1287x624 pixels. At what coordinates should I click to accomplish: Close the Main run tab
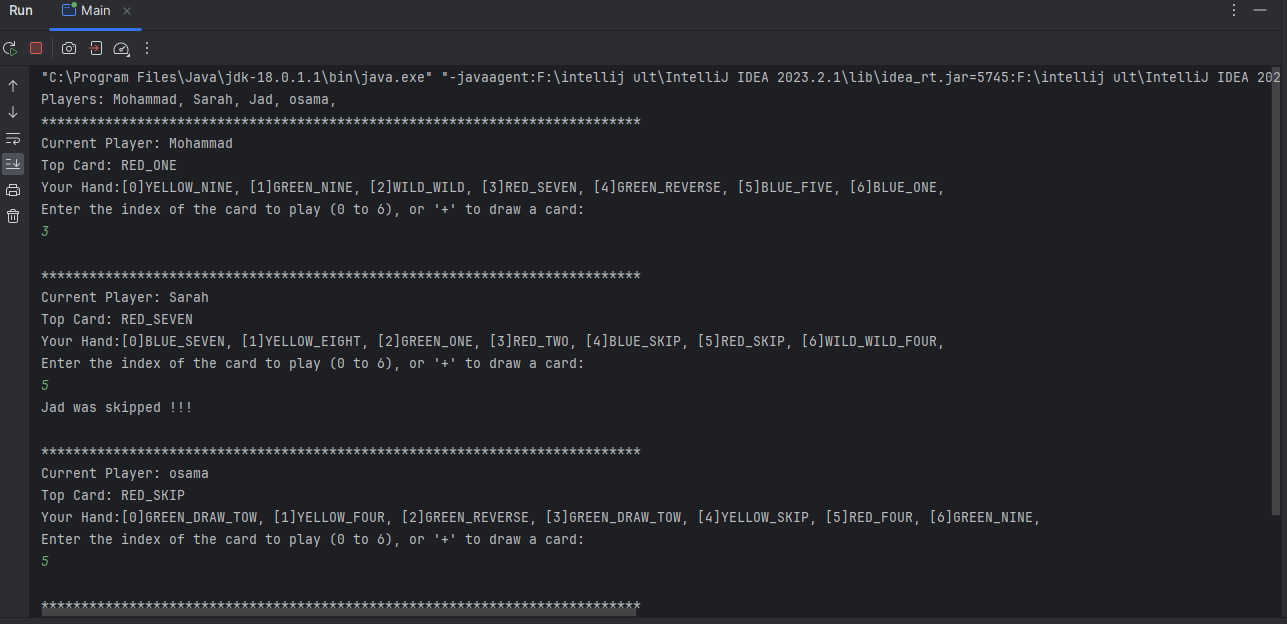coord(127,11)
